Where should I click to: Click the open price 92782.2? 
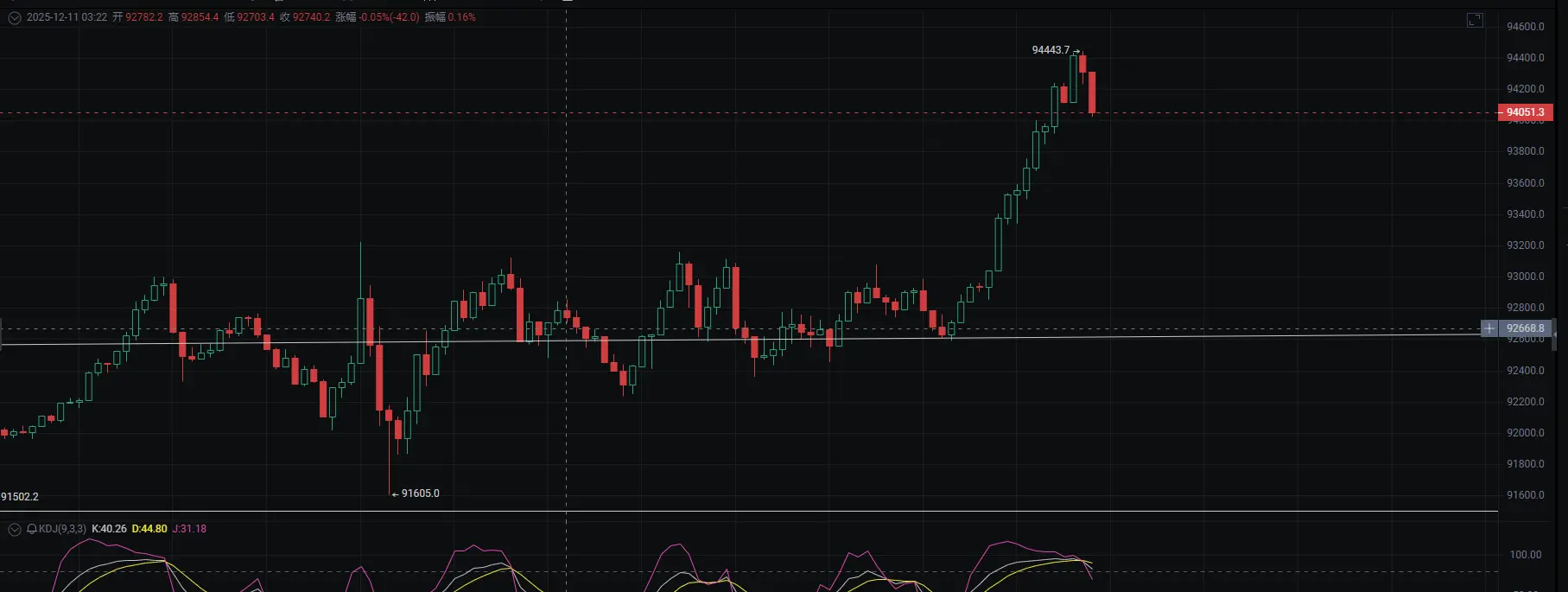pos(144,17)
